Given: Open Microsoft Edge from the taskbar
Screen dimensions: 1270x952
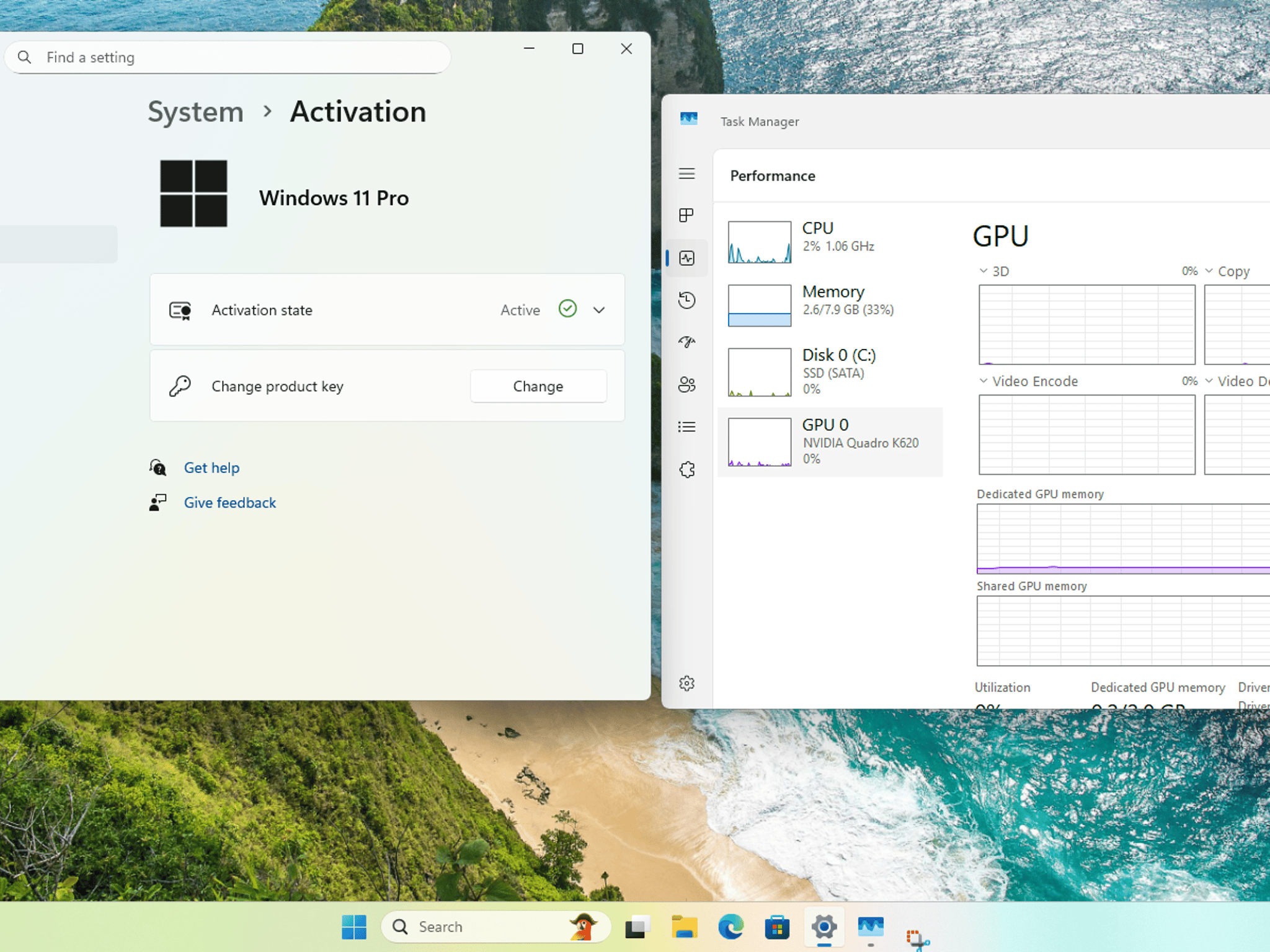Looking at the screenshot, I should point(730,927).
